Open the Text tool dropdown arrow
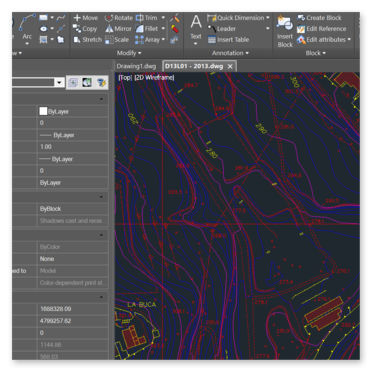 (x=196, y=44)
